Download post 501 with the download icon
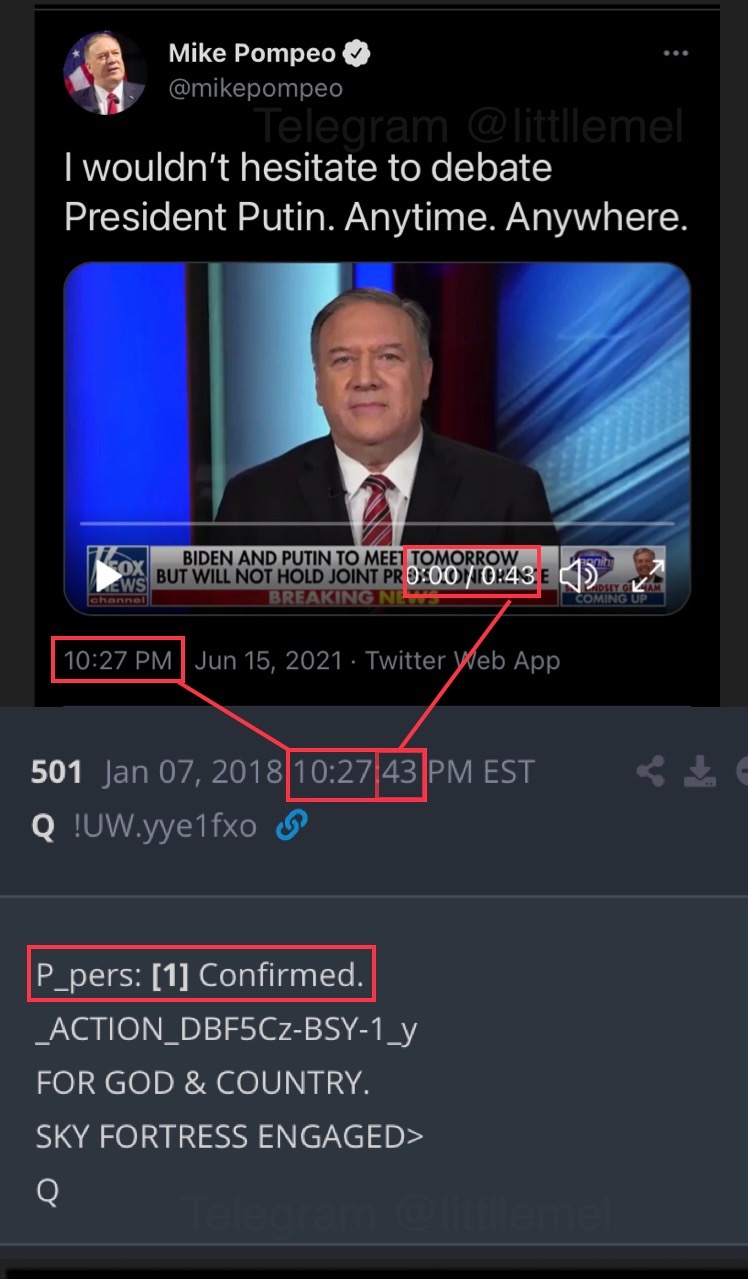Screen dimensions: 748x1279 (x=699, y=771)
